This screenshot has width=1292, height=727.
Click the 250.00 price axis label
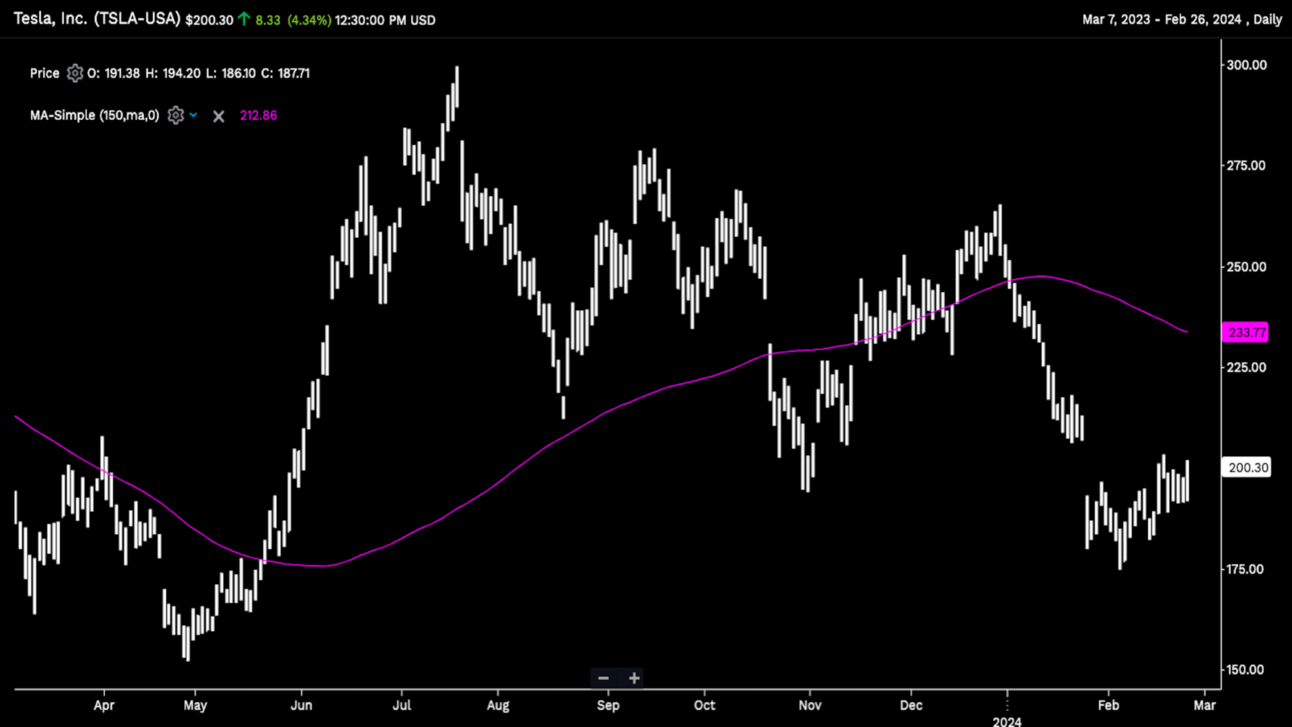(x=1248, y=267)
